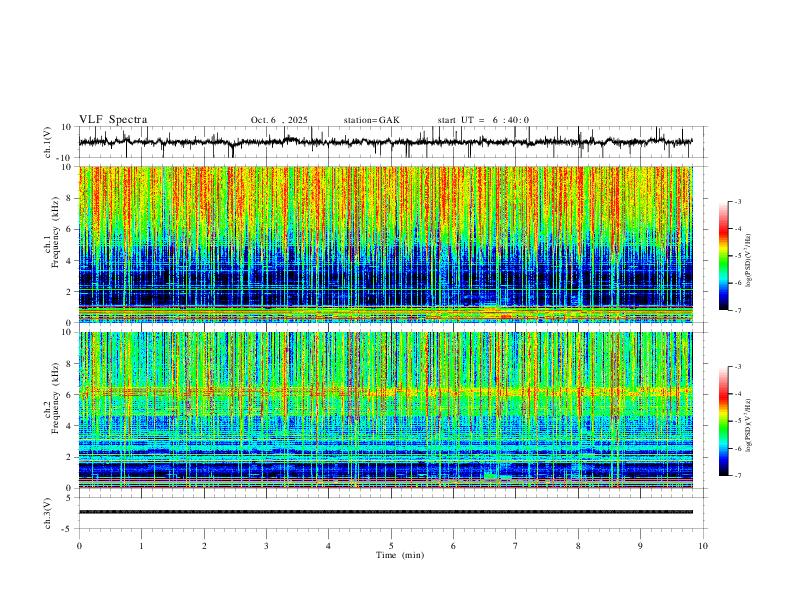Click the time axis tick label '8'

578,546
